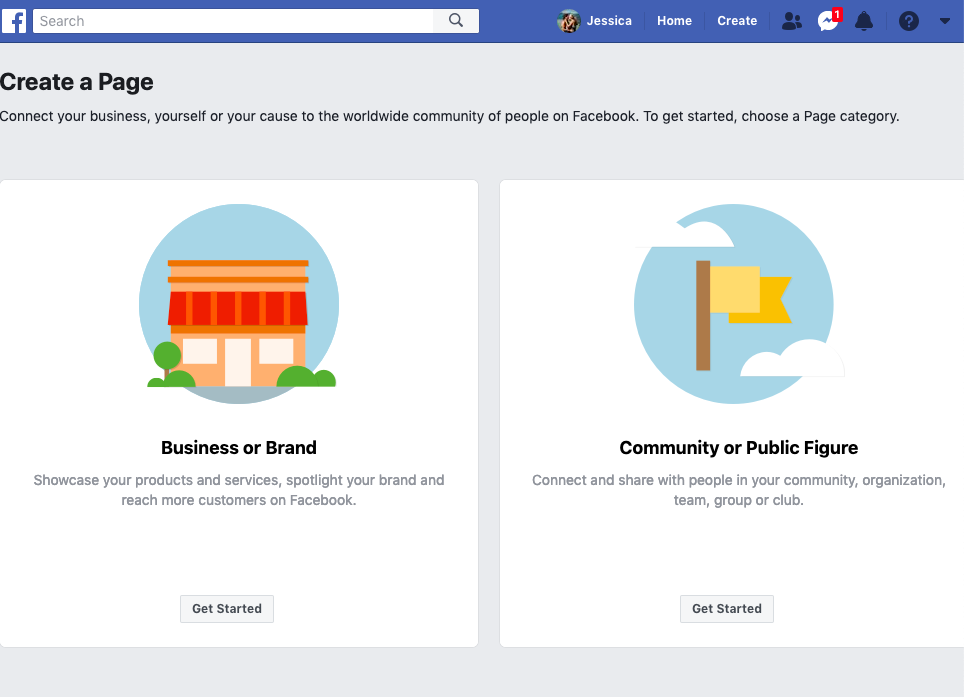Click the Create a Page title
The image size is (964, 697).
point(77,82)
